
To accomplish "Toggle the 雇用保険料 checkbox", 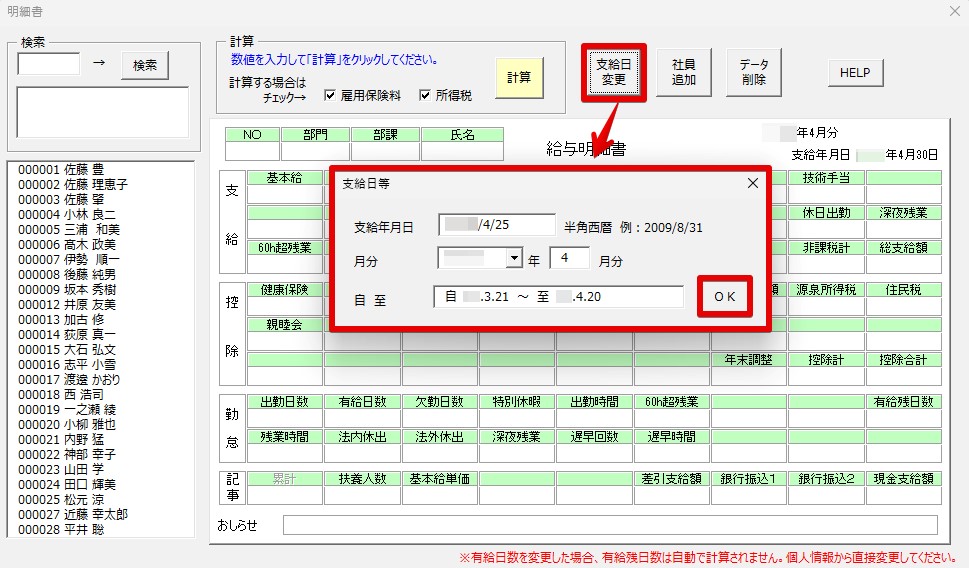I will tap(331, 96).
